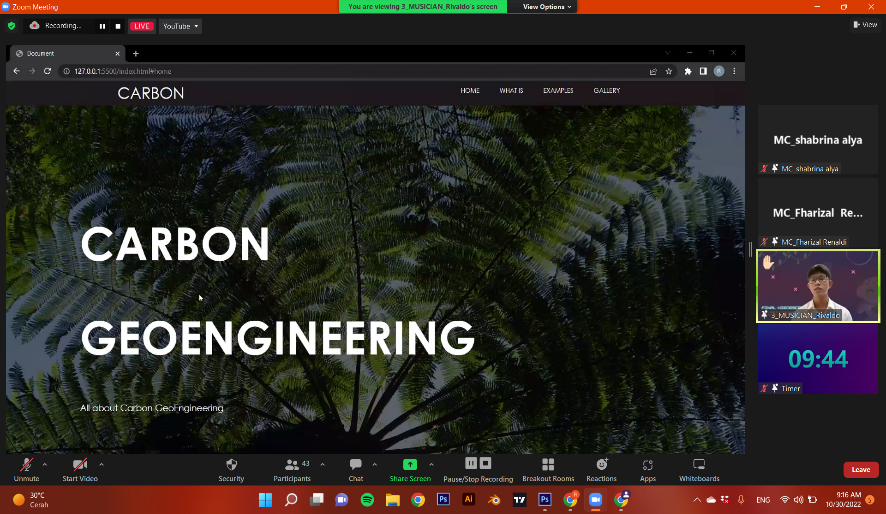Open browser profile avatar
Screen dimensions: 886x514
click(719, 71)
